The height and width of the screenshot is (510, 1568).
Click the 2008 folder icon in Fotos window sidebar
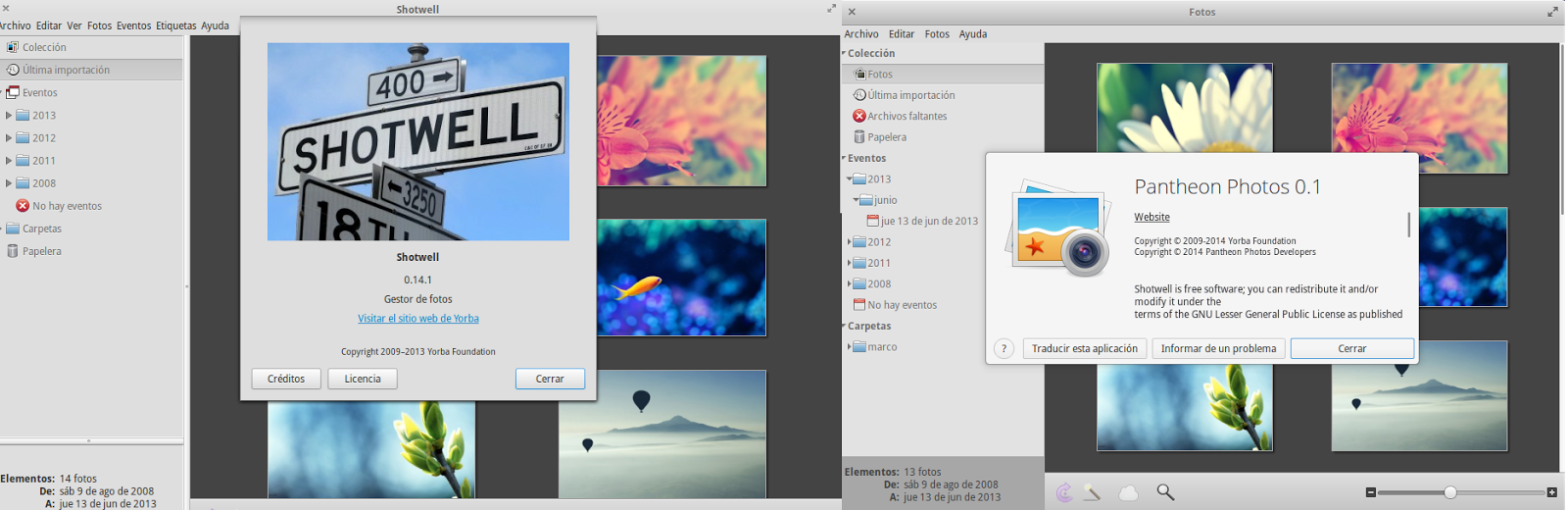[859, 284]
